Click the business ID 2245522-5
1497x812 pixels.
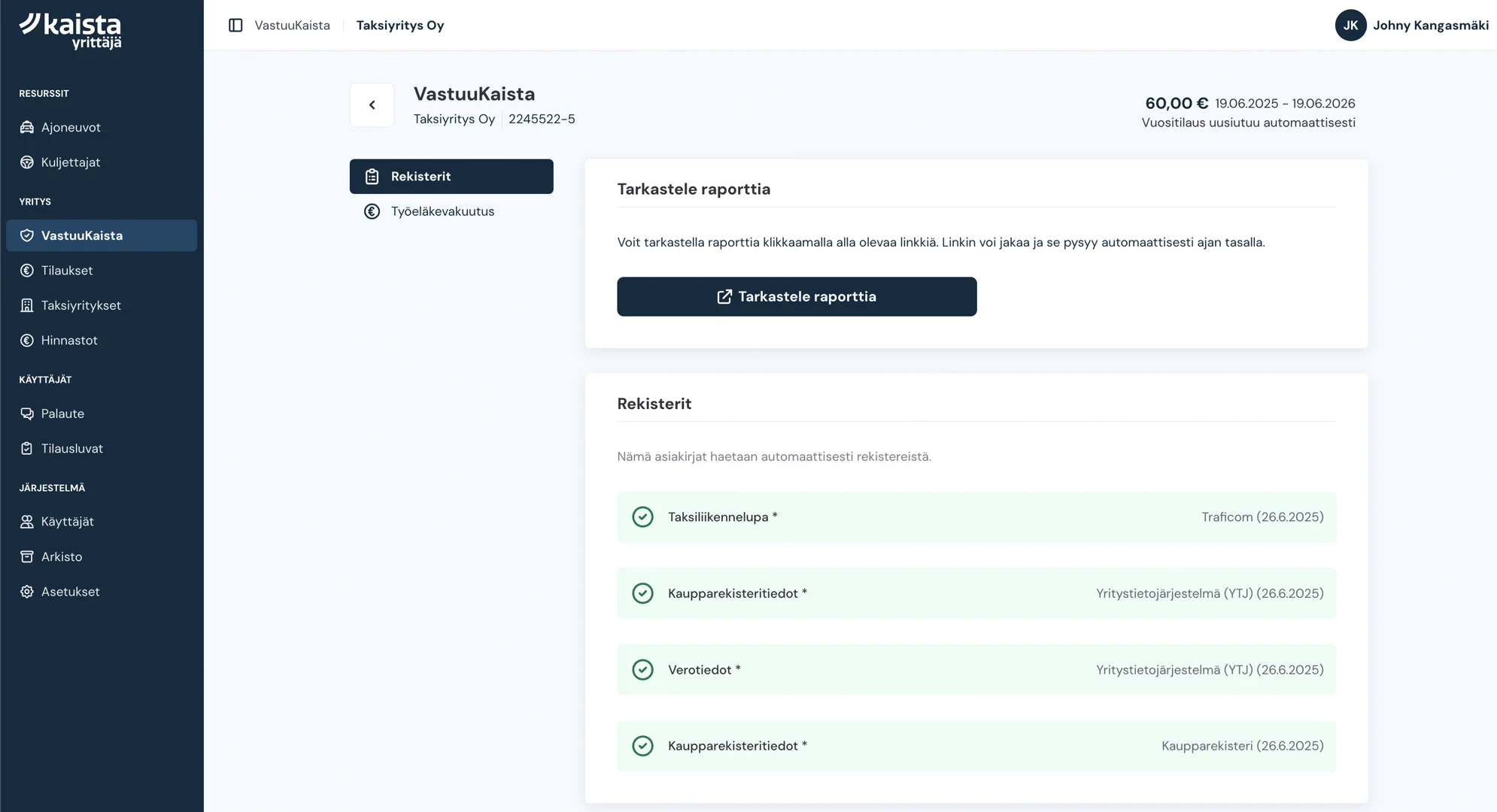click(x=542, y=119)
